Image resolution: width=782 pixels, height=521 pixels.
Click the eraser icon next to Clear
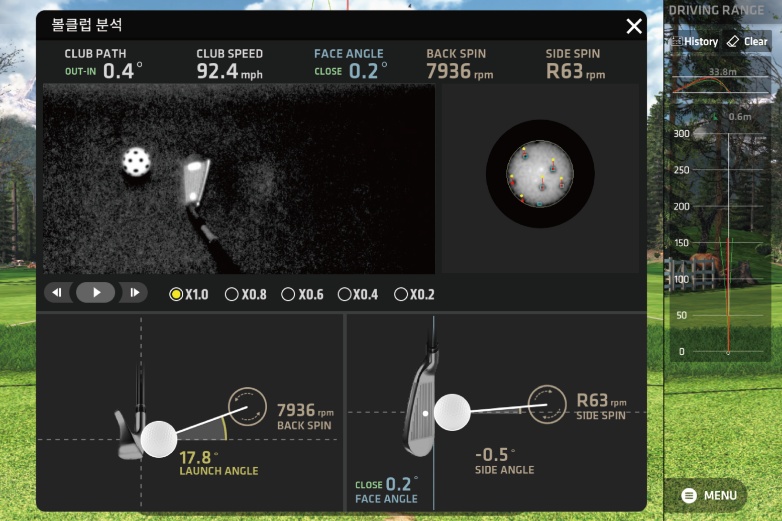coord(733,41)
